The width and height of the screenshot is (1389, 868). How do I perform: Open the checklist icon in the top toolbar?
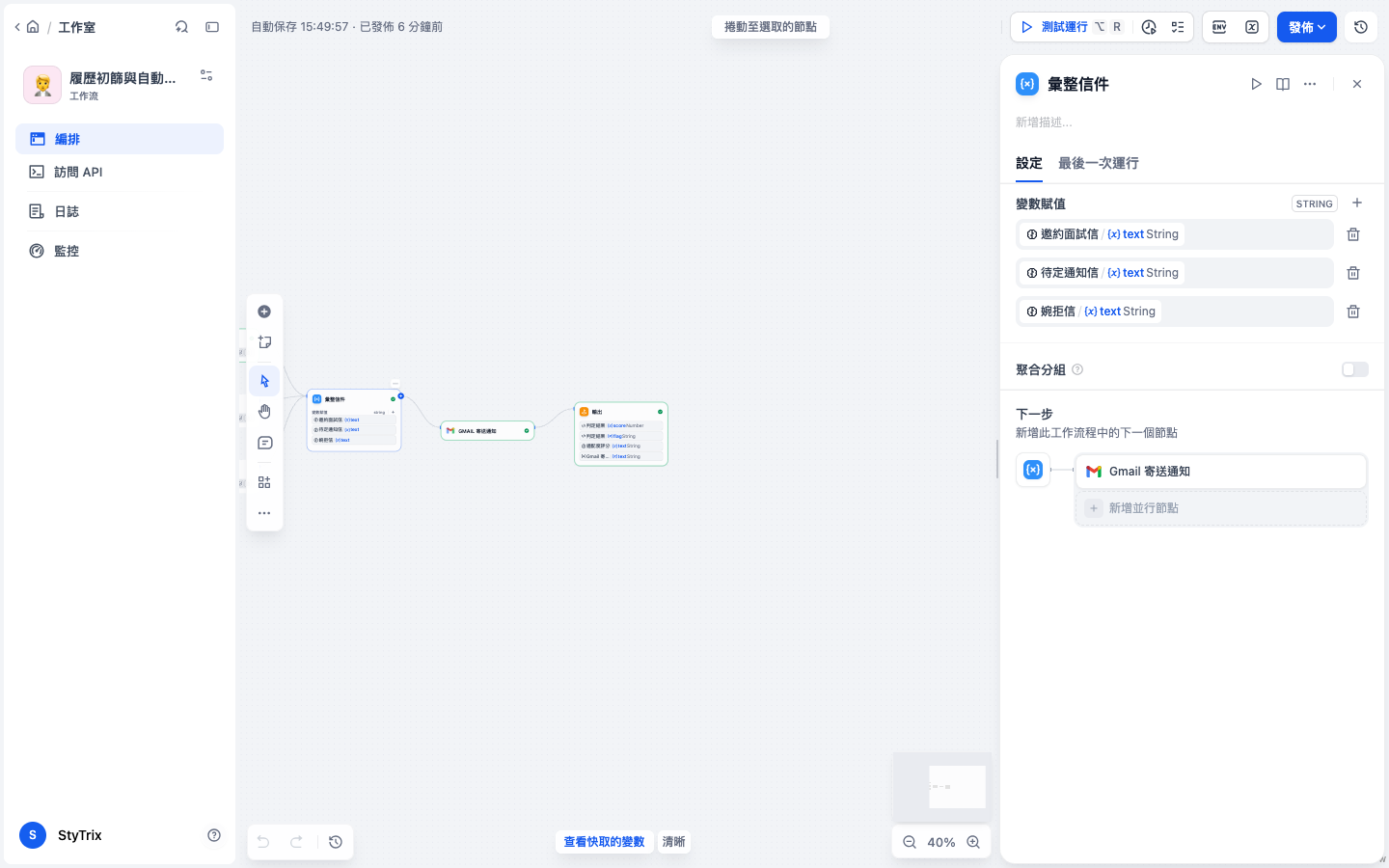[1178, 27]
